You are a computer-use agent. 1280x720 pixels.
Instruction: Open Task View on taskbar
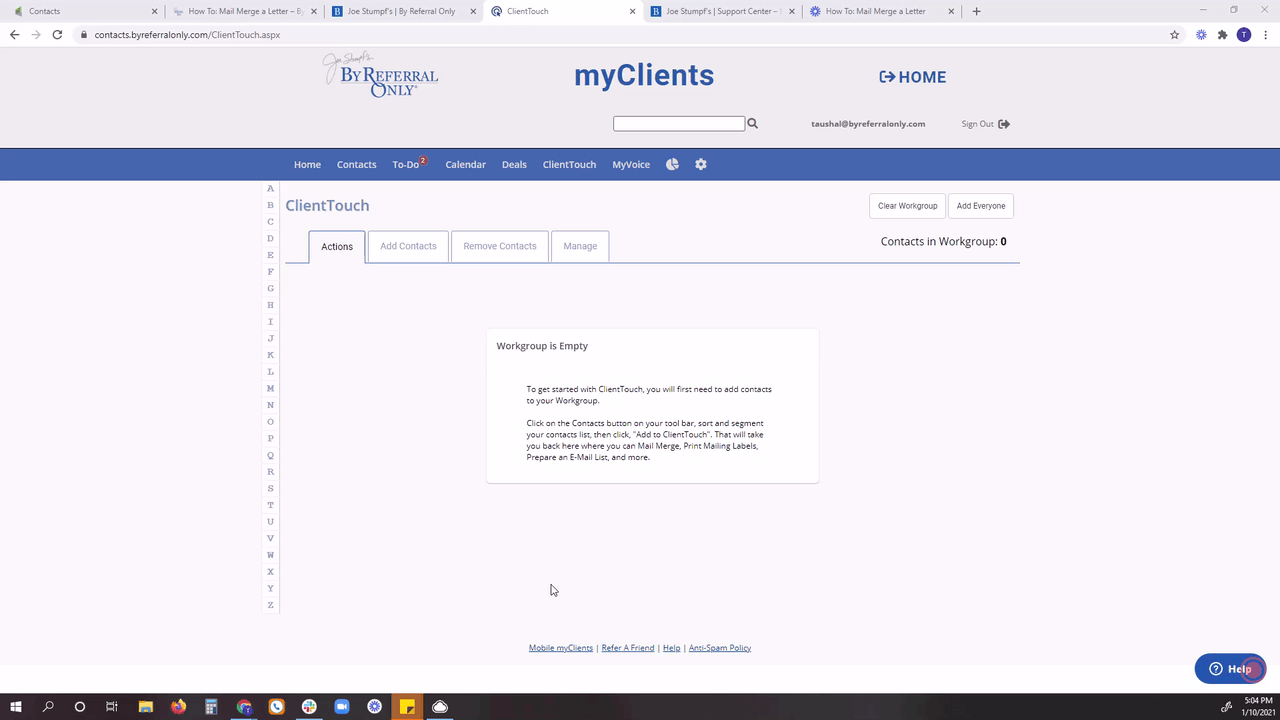tap(112, 707)
